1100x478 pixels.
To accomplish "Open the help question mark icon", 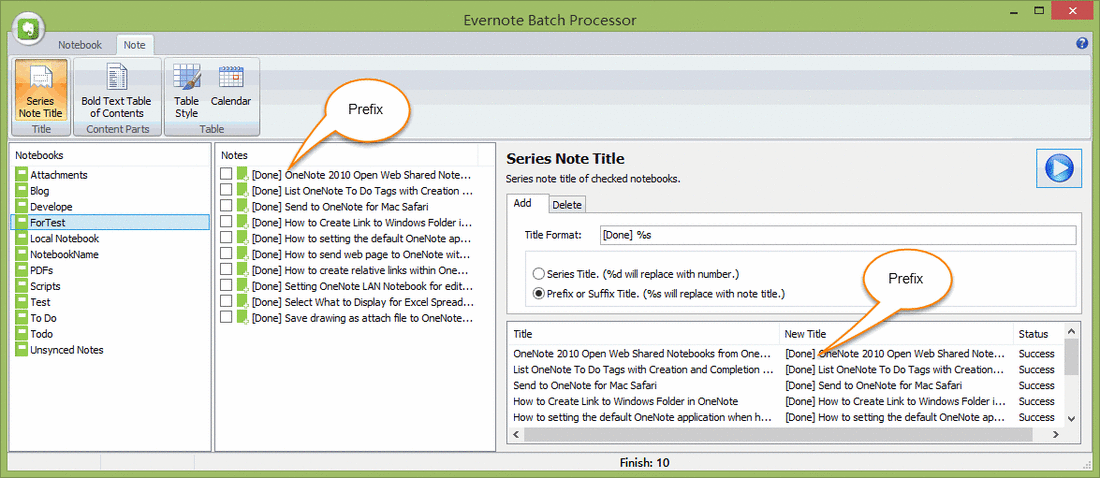I will (1081, 44).
